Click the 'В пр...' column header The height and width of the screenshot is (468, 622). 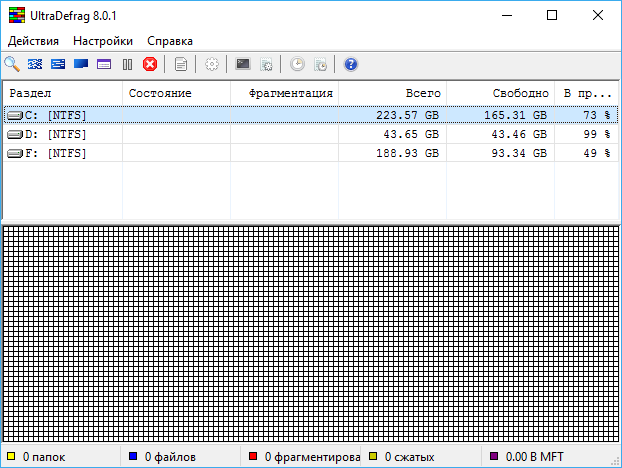point(586,93)
